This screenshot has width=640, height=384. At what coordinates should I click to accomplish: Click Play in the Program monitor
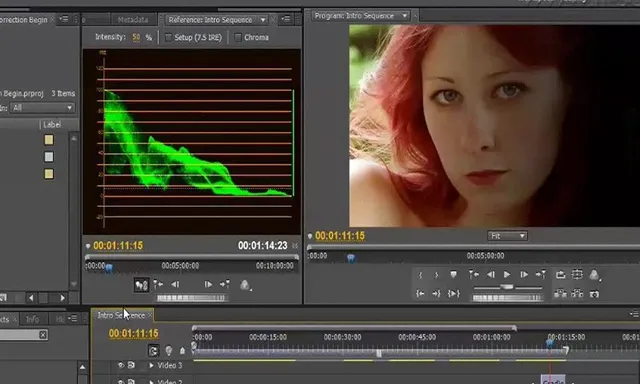coord(507,275)
